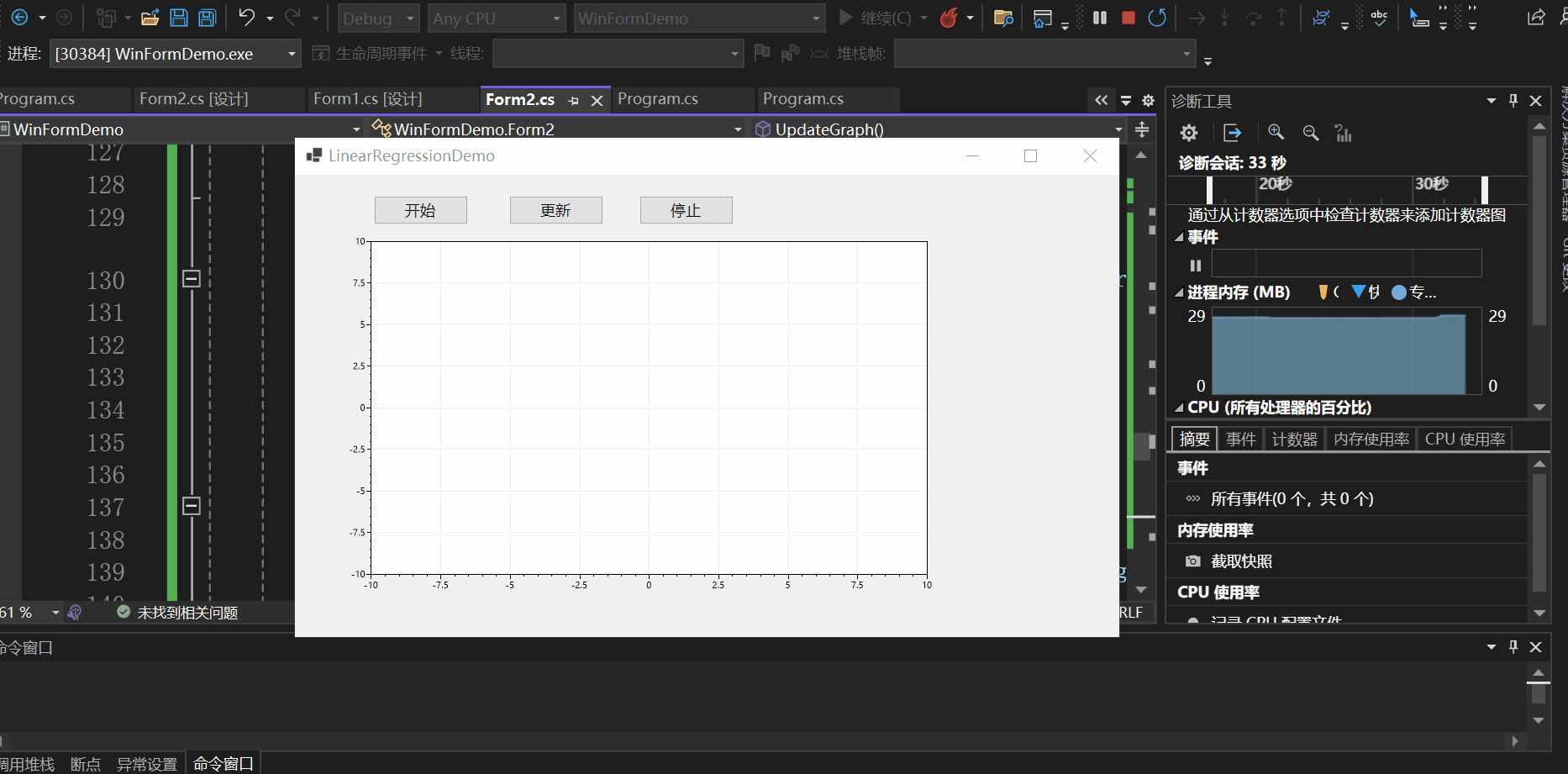The width and height of the screenshot is (1568, 774).
Task: Click the Hot Reload flame icon
Action: coord(948,17)
